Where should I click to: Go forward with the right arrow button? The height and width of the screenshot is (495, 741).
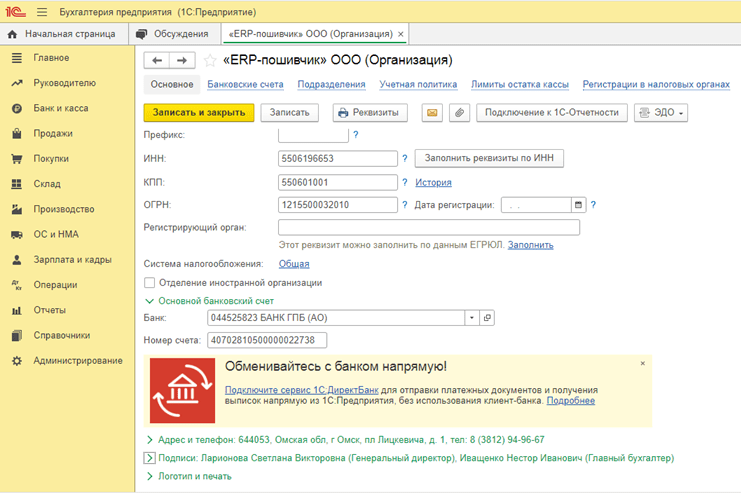coord(182,60)
